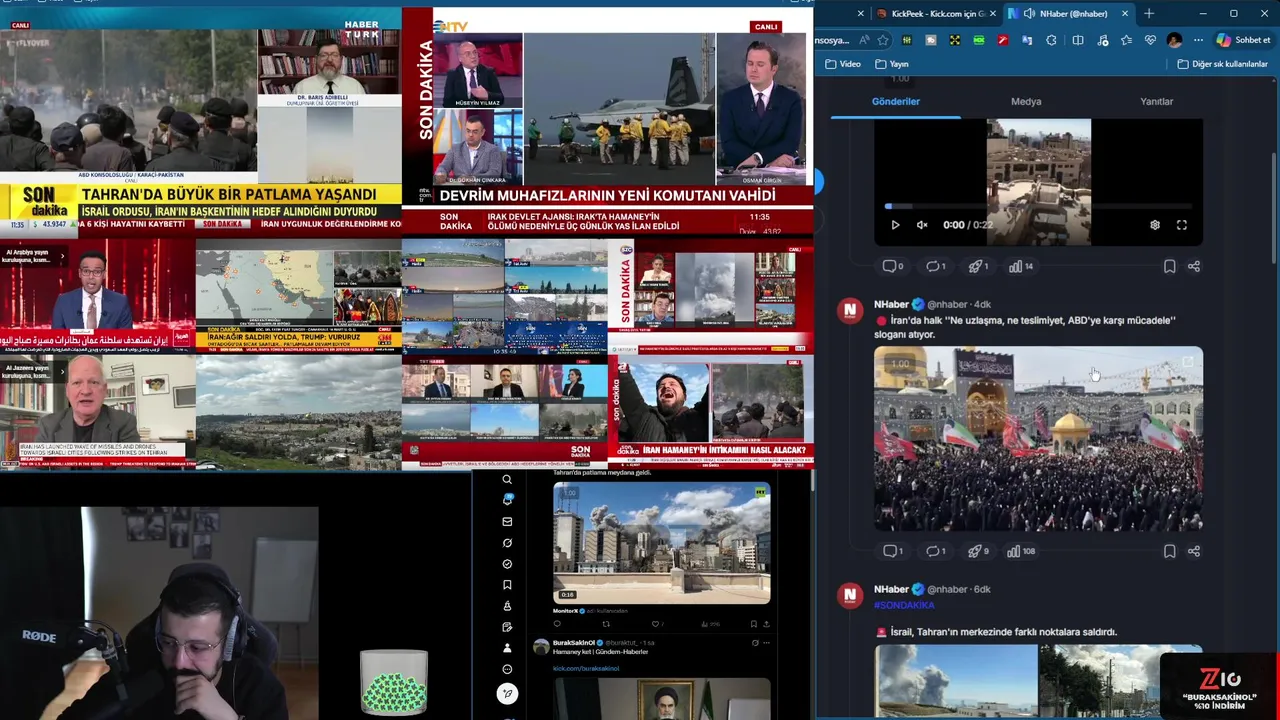Boost the post showing 9 rockets
This screenshot has width=1280, height=720.
point(979,551)
